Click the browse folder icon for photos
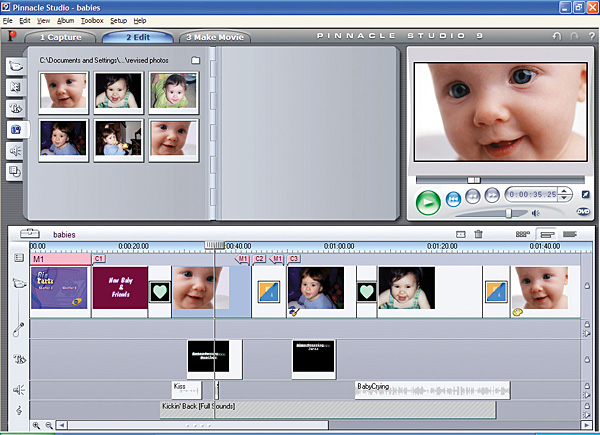The image size is (600, 435). coord(196,61)
